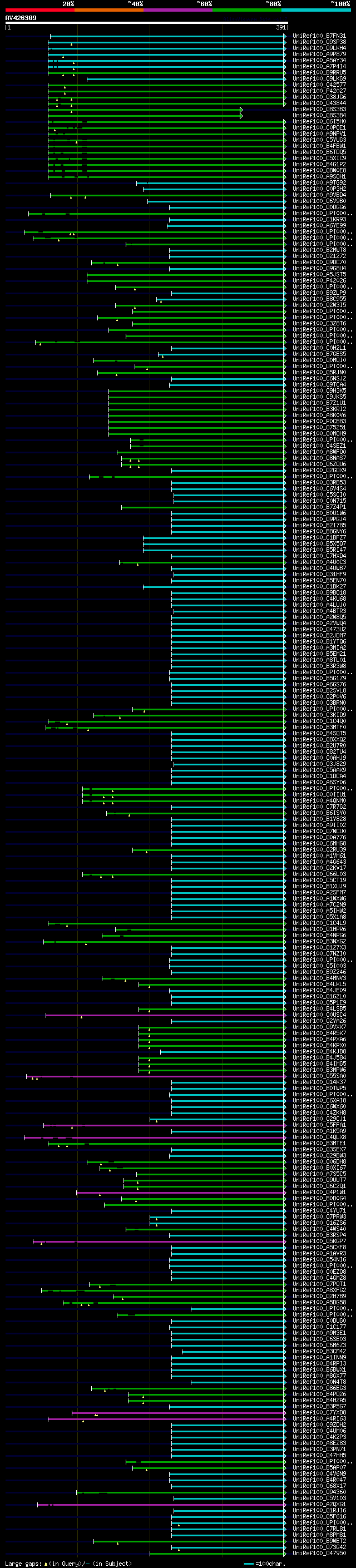Viewport: 356px width, 1568px height.
Task: Click the query end position 391
Action: tap(280, 27)
